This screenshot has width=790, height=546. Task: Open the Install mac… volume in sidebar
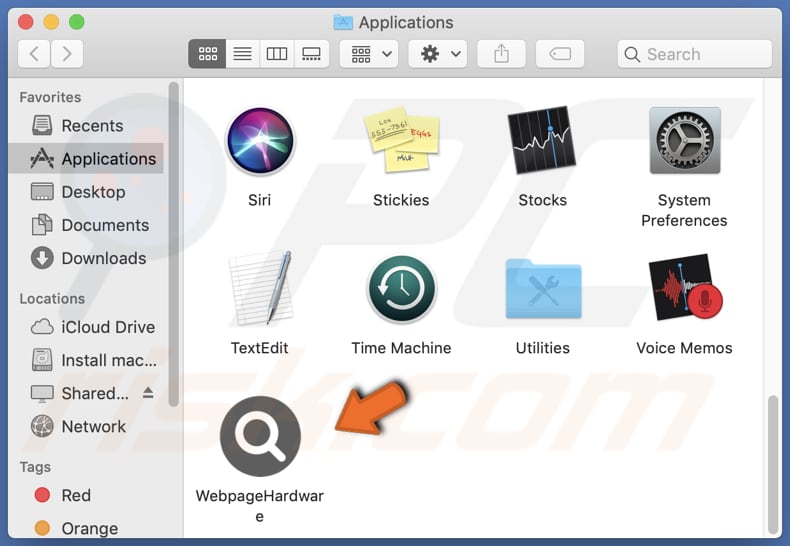point(86,360)
